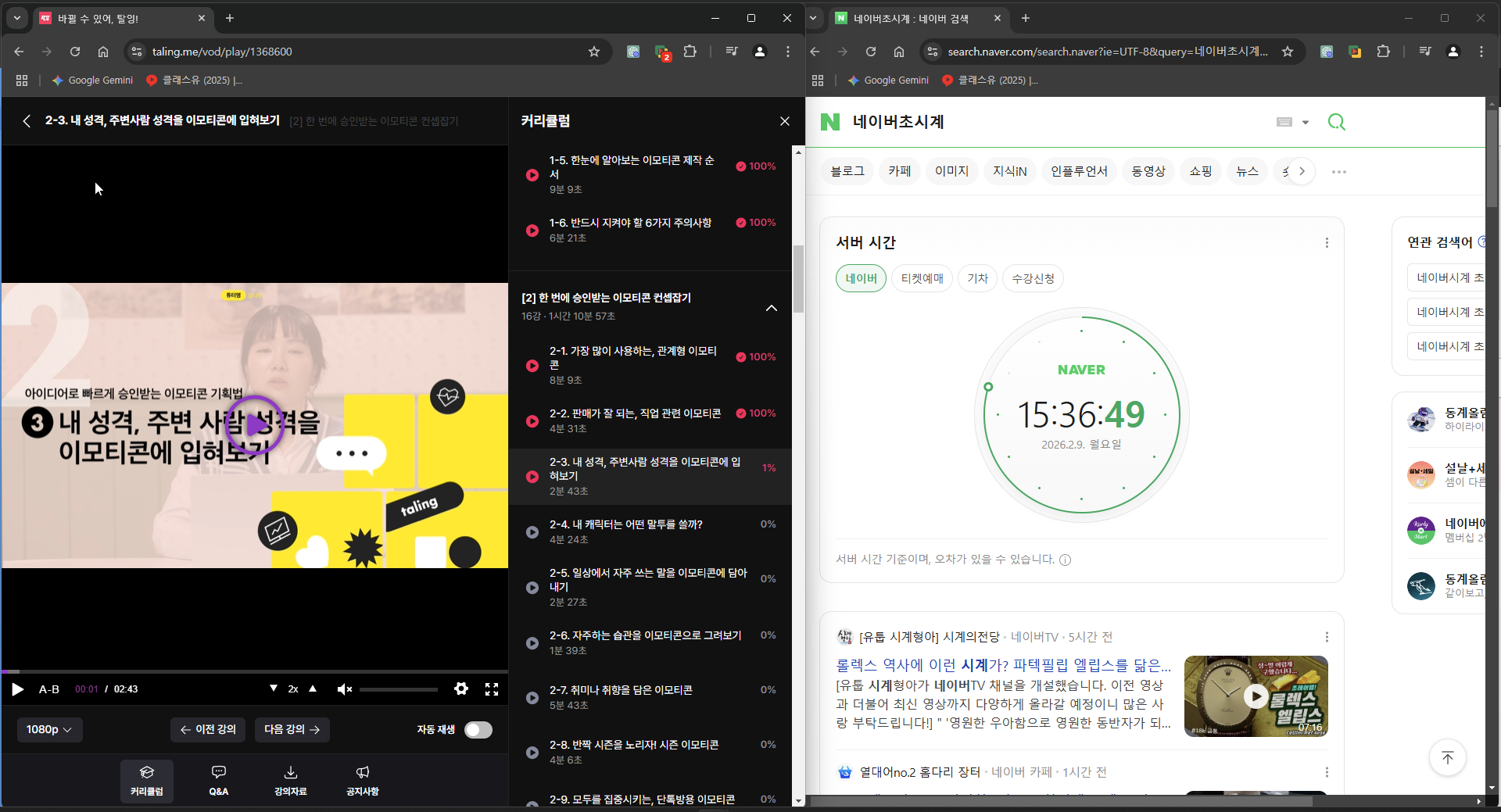Open Extensions menu in taling window

click(x=690, y=52)
